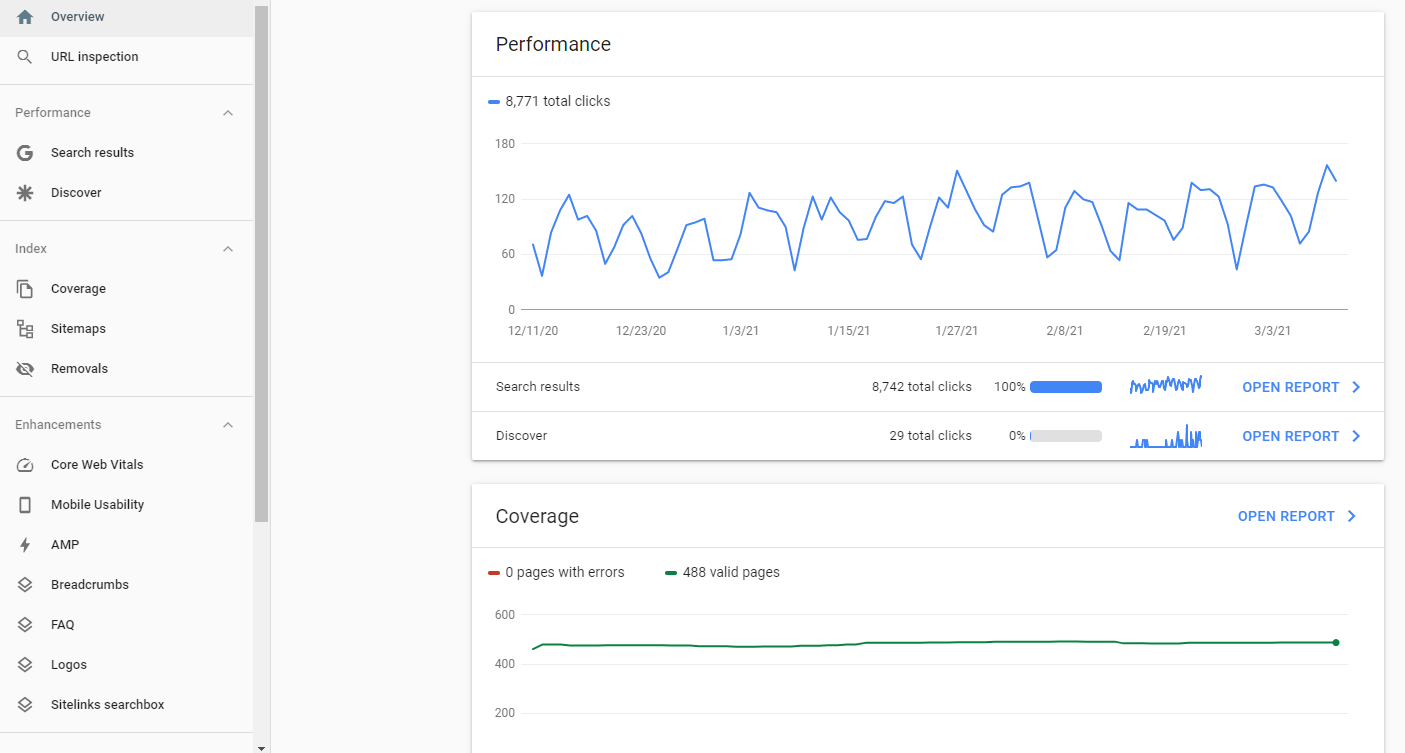This screenshot has height=753, width=1405.
Task: Open URL inspection via magnifier icon
Action: coord(25,56)
